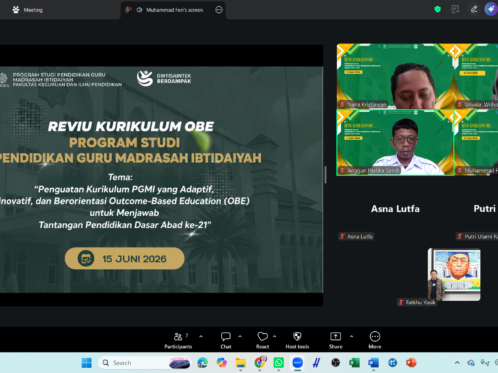Open Copilot from taskbar
The height and width of the screenshot is (373, 498).
pyautogui.click(x=221, y=363)
